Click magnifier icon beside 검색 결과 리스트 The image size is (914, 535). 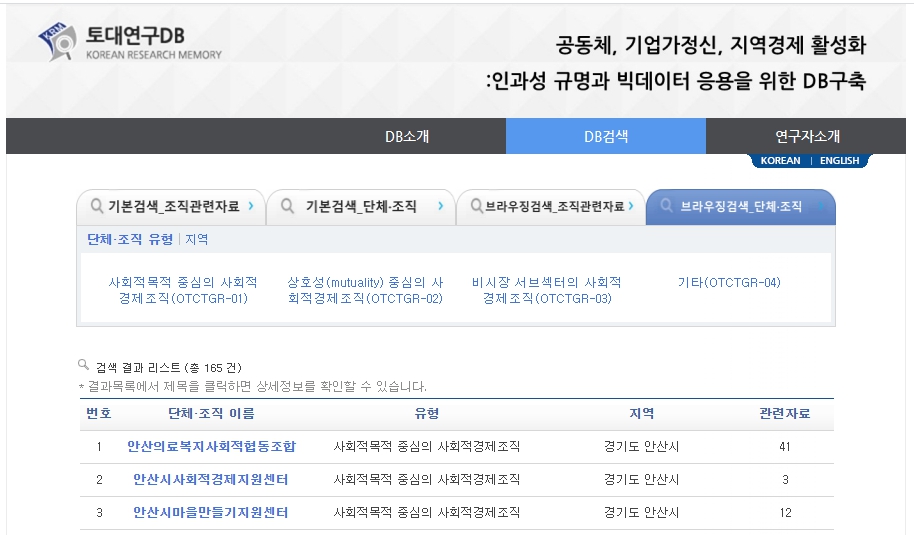point(84,366)
